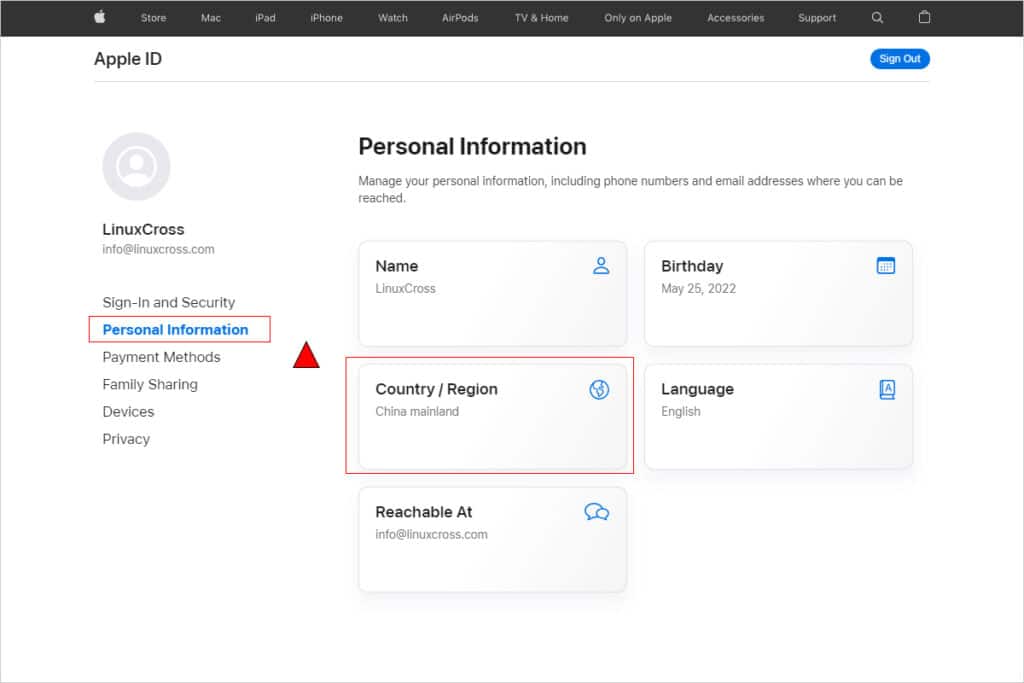Open the Birthday card
Viewport: 1024px width, 683px height.
tap(778, 294)
